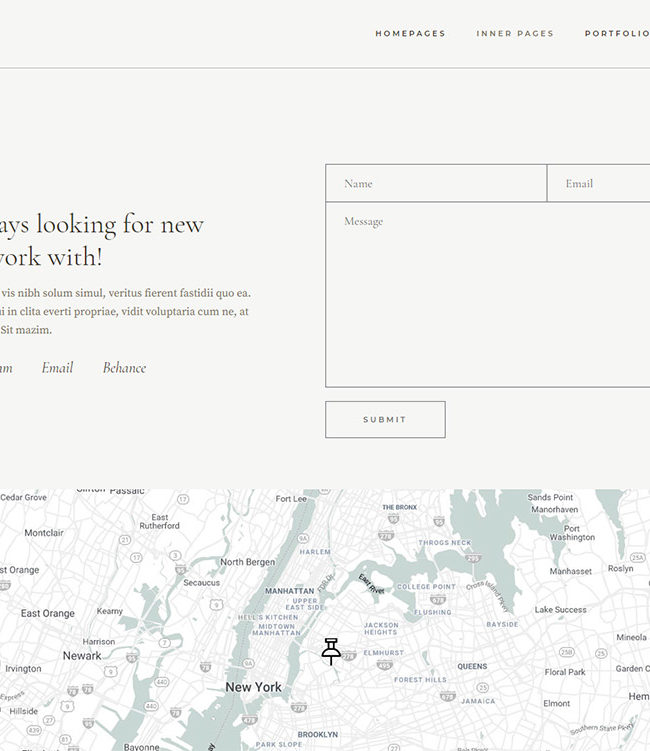Viewport: 650px width, 751px height.
Task: Click the pushpin marker on the map
Action: 331,651
